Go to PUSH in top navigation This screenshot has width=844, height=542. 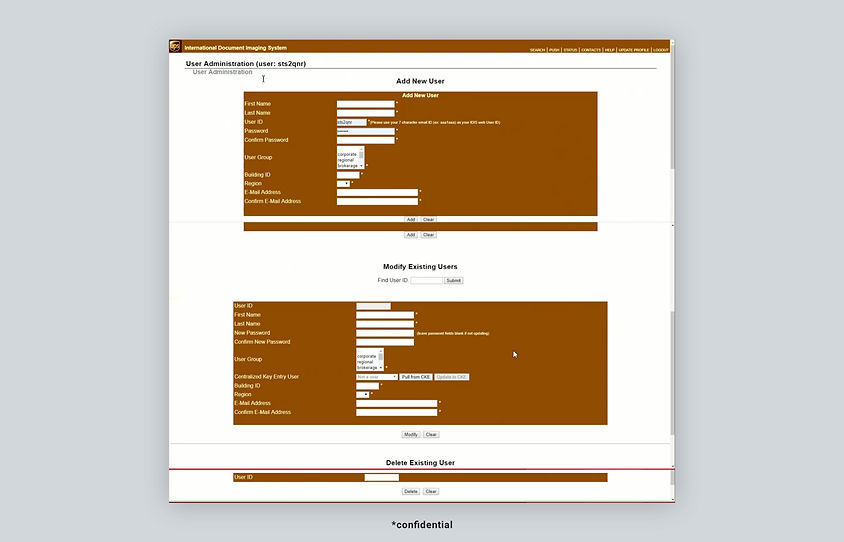pos(554,50)
